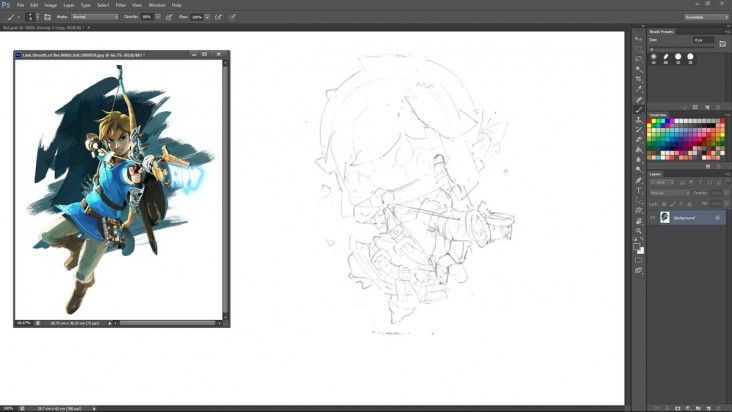
Task: Open the Opacity slider arrow in options bar
Action: (x=158, y=17)
